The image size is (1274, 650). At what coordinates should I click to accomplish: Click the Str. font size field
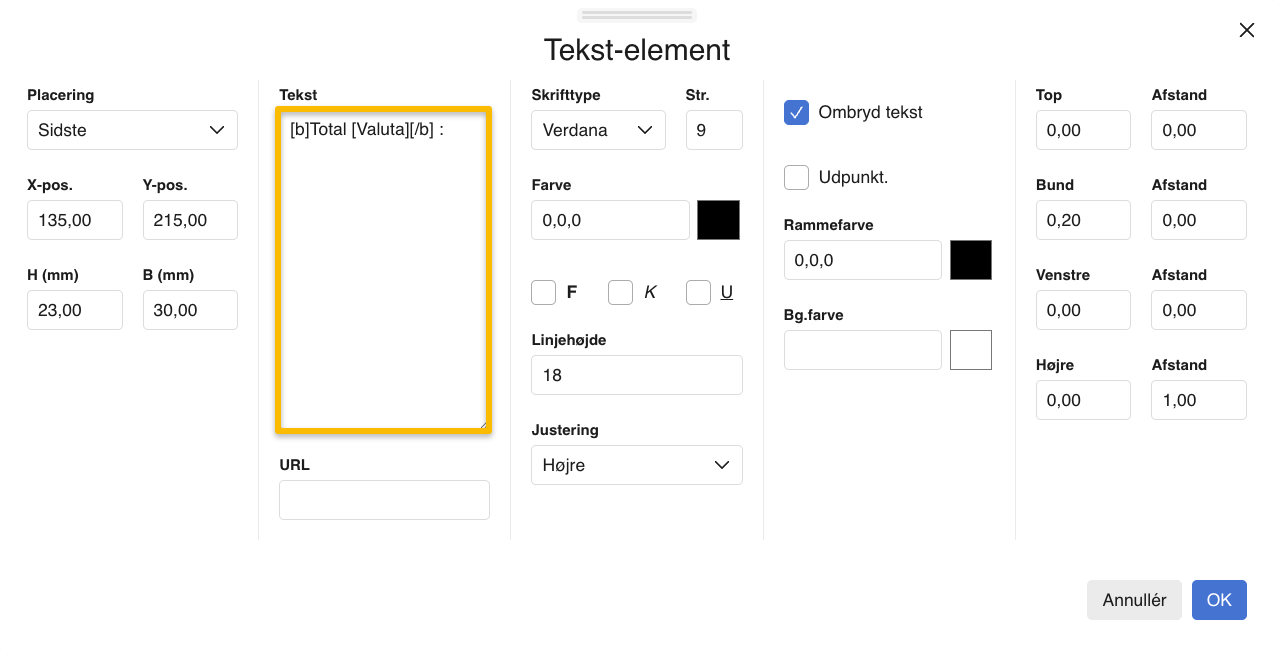(714, 130)
